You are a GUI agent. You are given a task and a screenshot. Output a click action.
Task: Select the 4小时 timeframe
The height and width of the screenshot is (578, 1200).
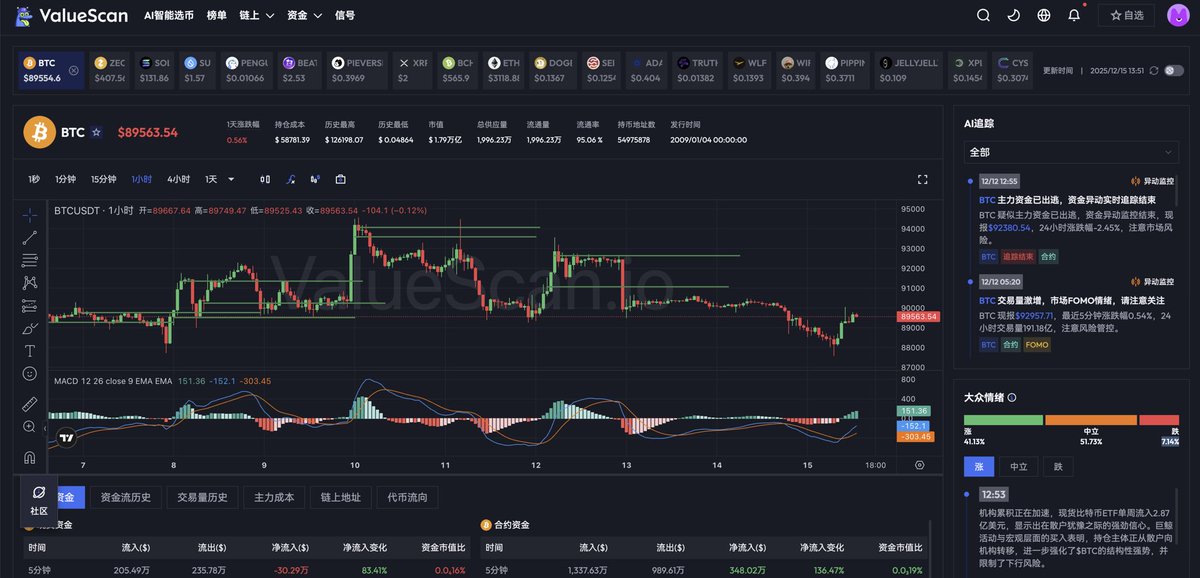(x=178, y=179)
